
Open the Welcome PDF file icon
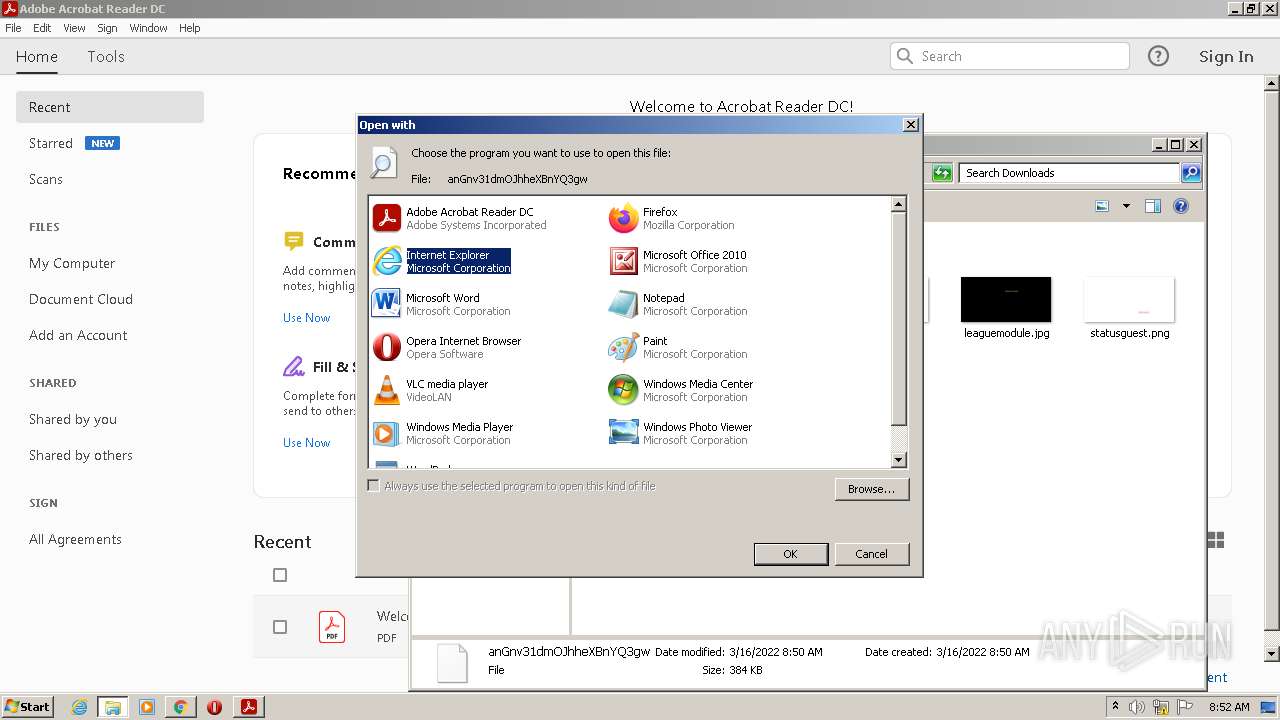[x=332, y=627]
